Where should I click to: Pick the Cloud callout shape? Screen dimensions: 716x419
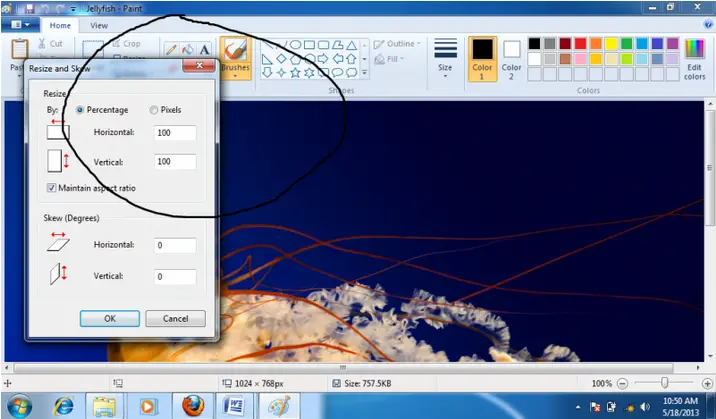point(351,73)
